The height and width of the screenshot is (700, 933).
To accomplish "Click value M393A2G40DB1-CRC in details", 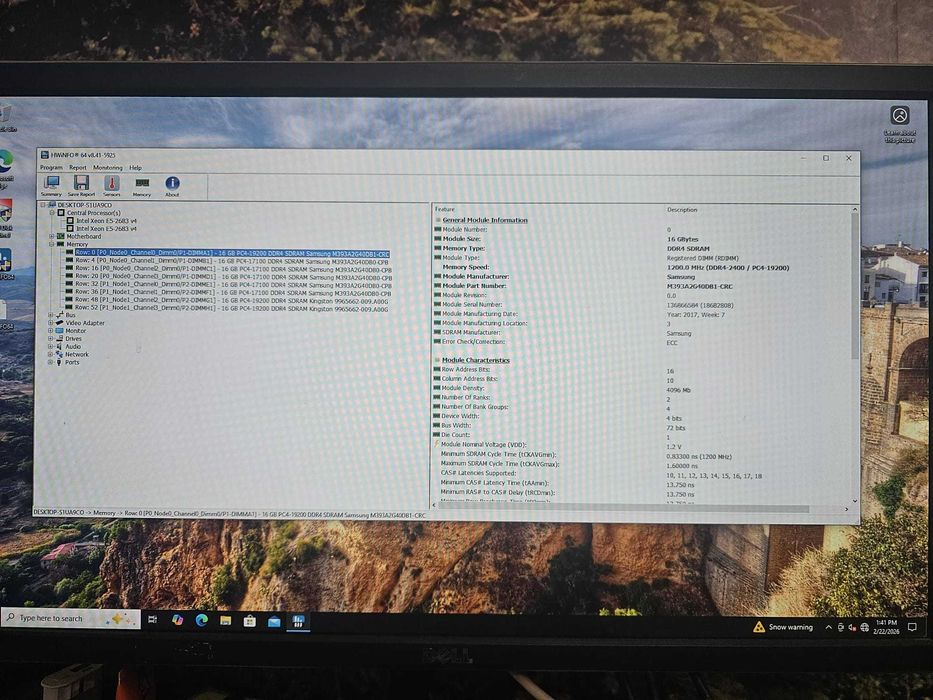I will pos(700,286).
